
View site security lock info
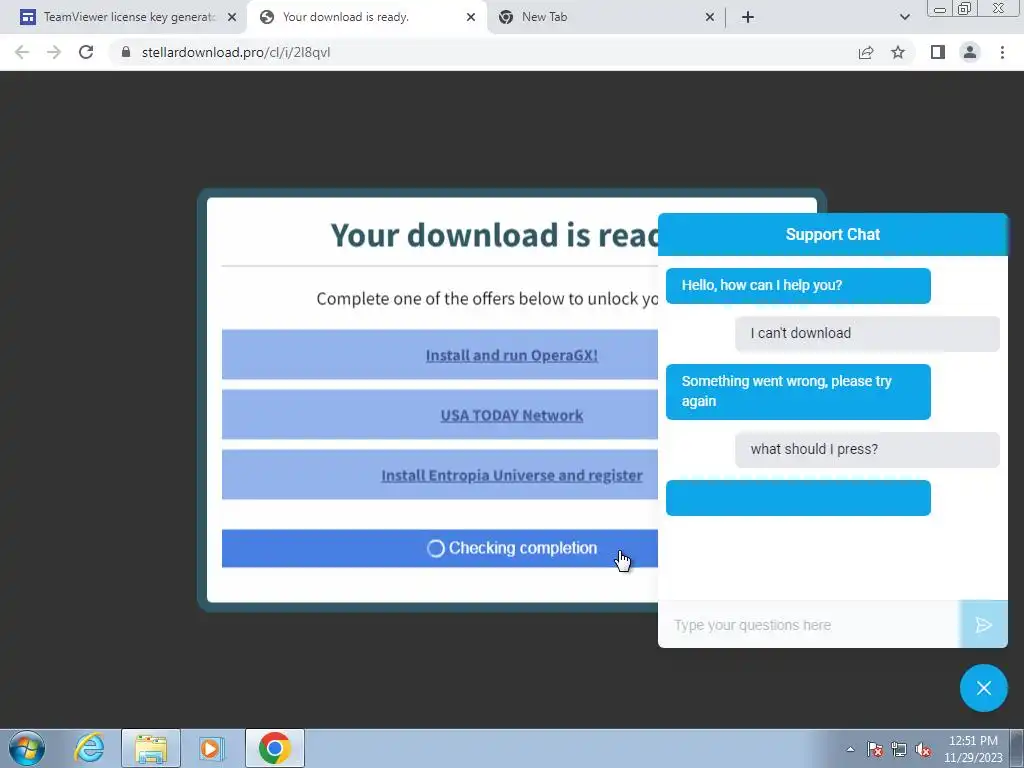point(126,52)
